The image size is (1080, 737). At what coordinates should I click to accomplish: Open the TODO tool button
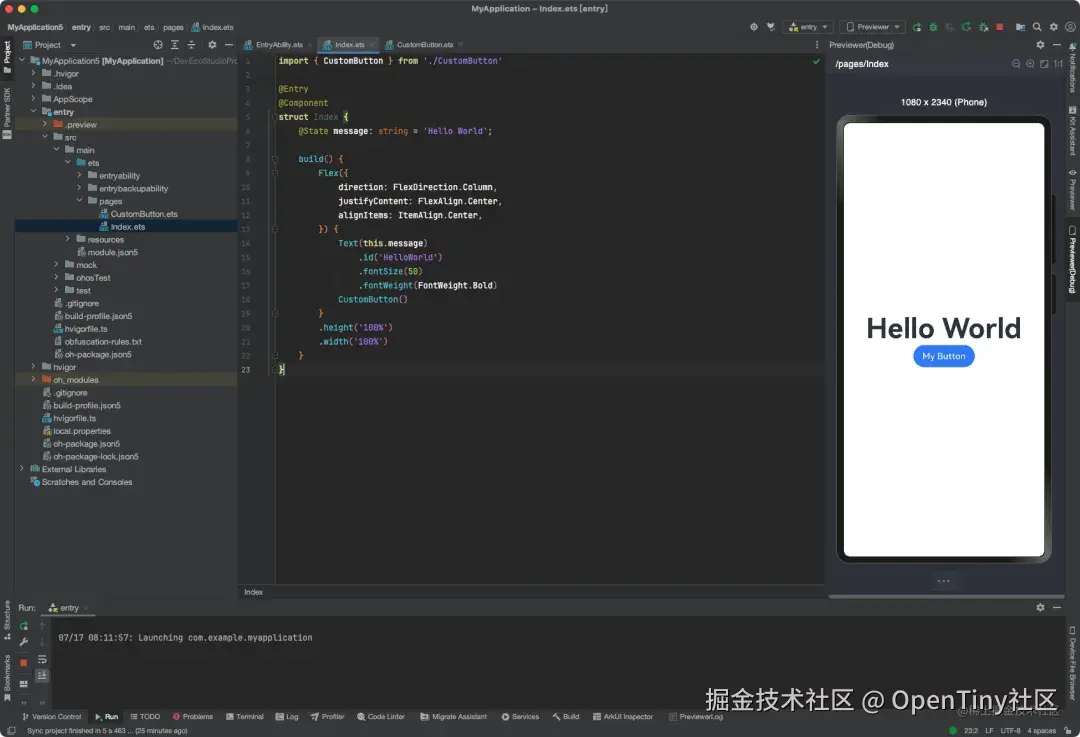(x=145, y=716)
